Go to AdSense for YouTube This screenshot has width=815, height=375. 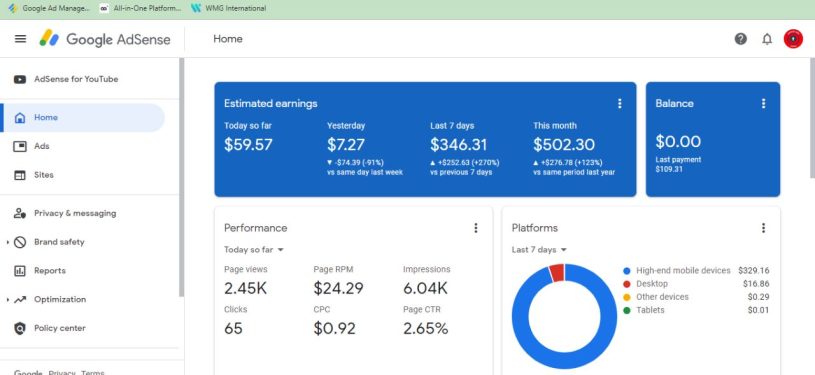click(76, 79)
